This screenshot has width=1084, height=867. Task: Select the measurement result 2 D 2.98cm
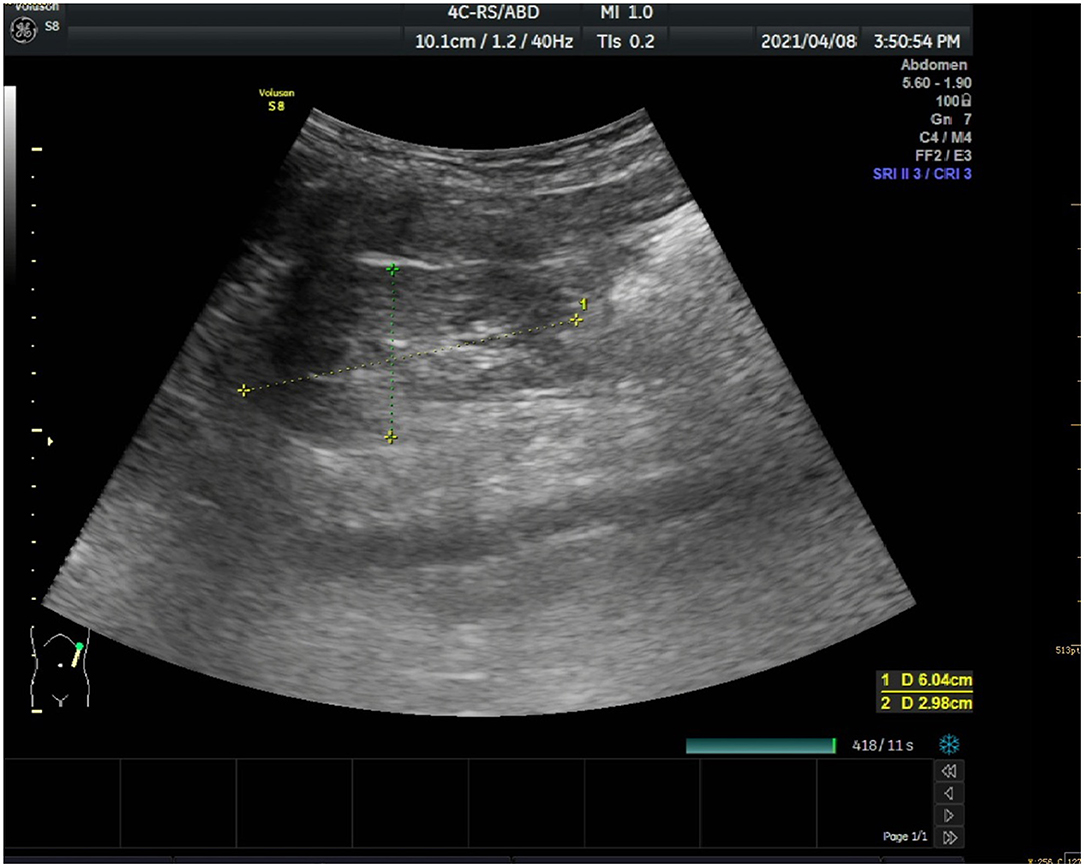coord(926,703)
